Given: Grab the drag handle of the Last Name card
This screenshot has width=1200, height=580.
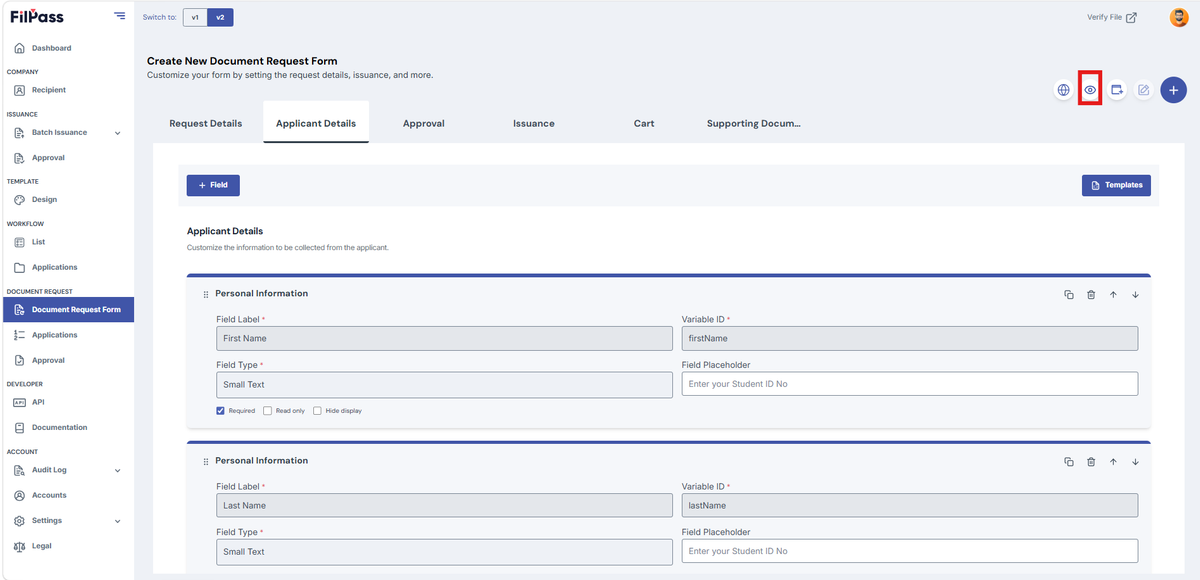Looking at the screenshot, I should click(x=206, y=461).
